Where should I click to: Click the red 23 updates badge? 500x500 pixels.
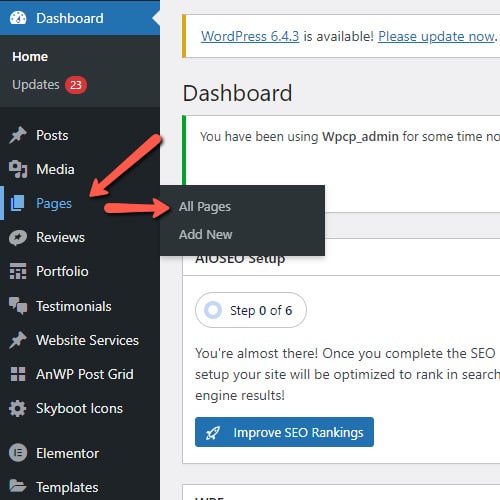click(x=76, y=85)
